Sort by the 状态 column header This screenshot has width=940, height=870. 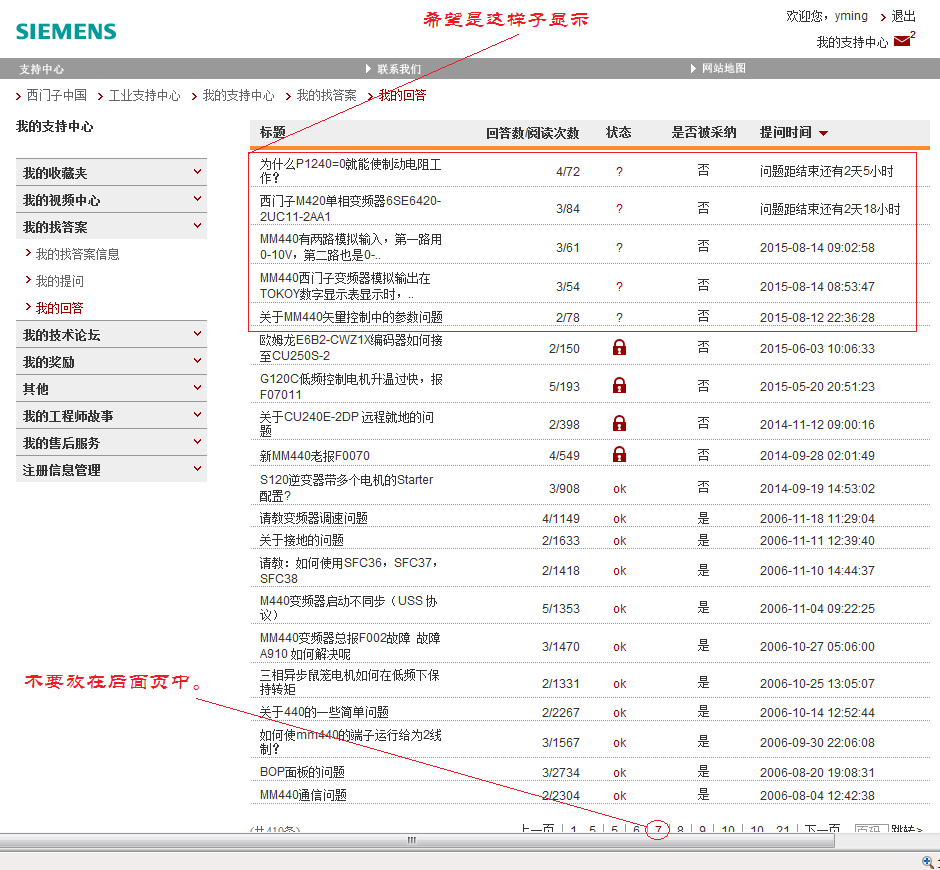pyautogui.click(x=619, y=133)
